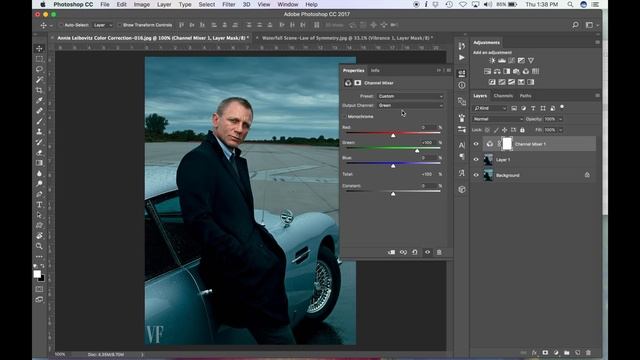
Task: Hide Layer 1 visibility eye
Action: pos(476,160)
